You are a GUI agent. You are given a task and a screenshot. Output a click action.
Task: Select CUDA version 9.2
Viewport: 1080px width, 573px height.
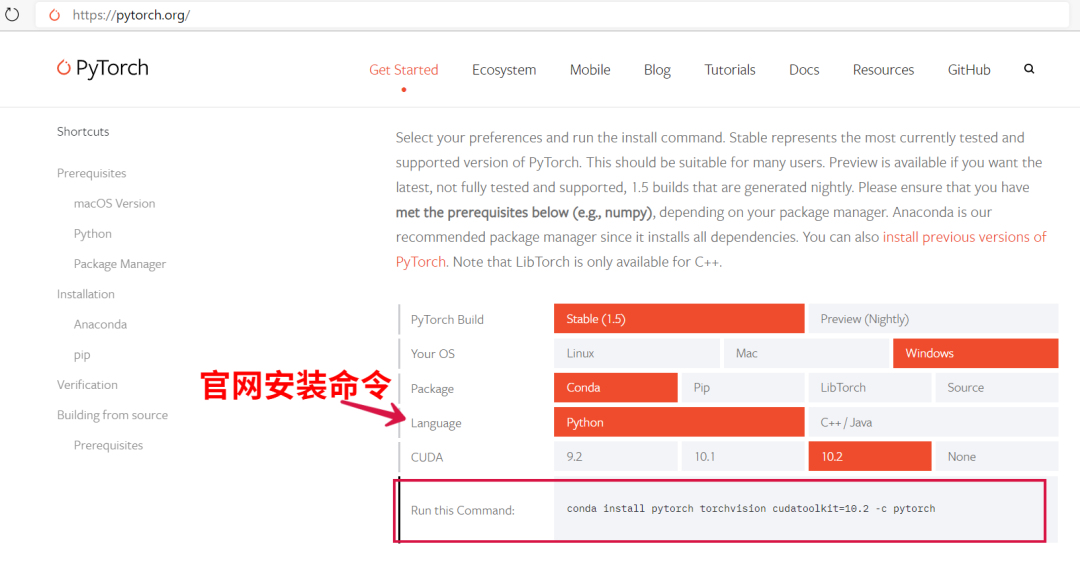tap(616, 457)
